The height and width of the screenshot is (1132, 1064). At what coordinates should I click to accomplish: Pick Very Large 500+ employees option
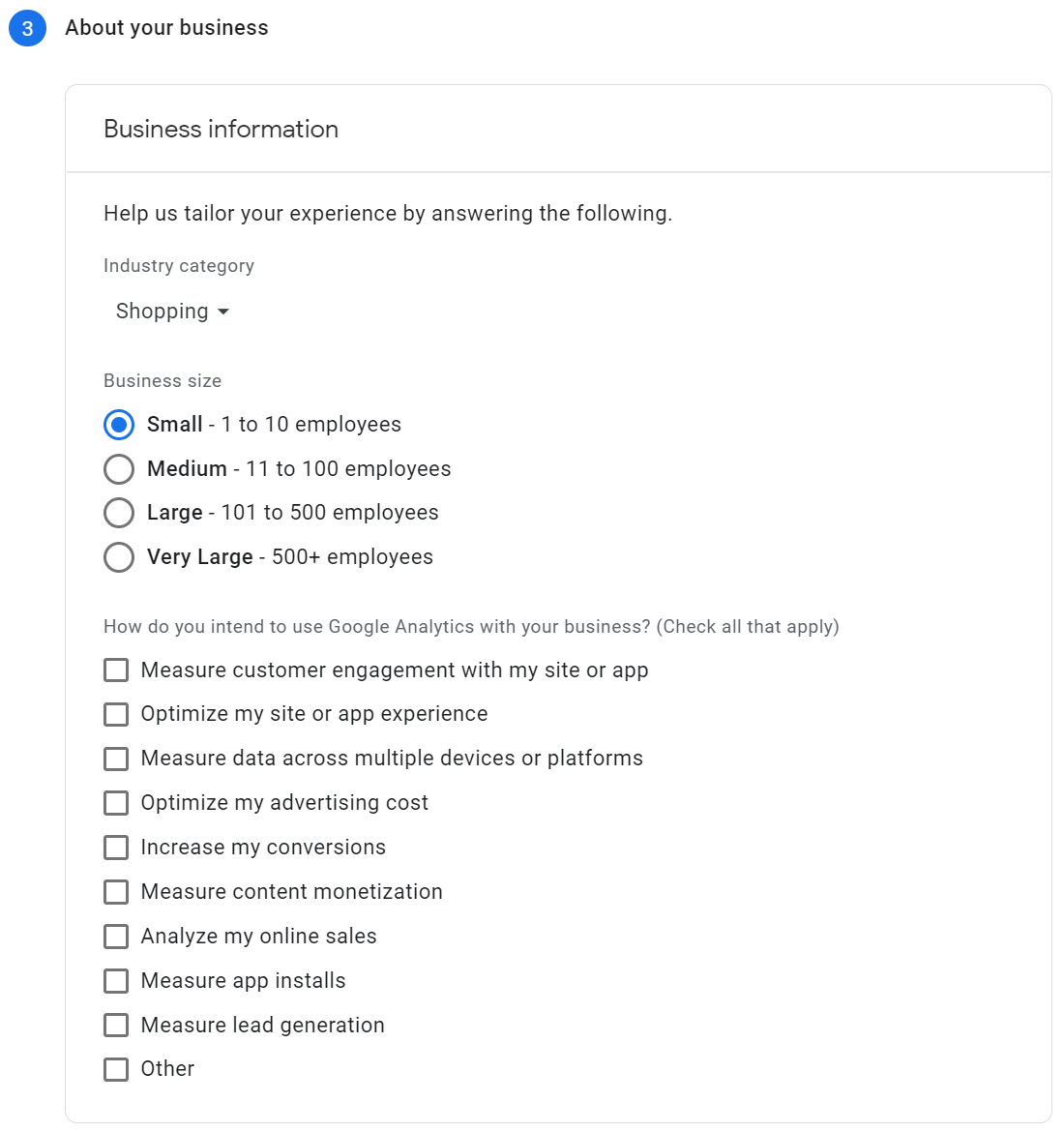[119, 557]
